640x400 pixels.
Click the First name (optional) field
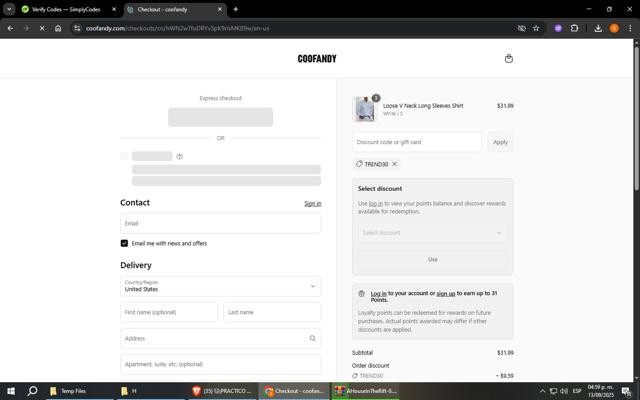click(169, 312)
